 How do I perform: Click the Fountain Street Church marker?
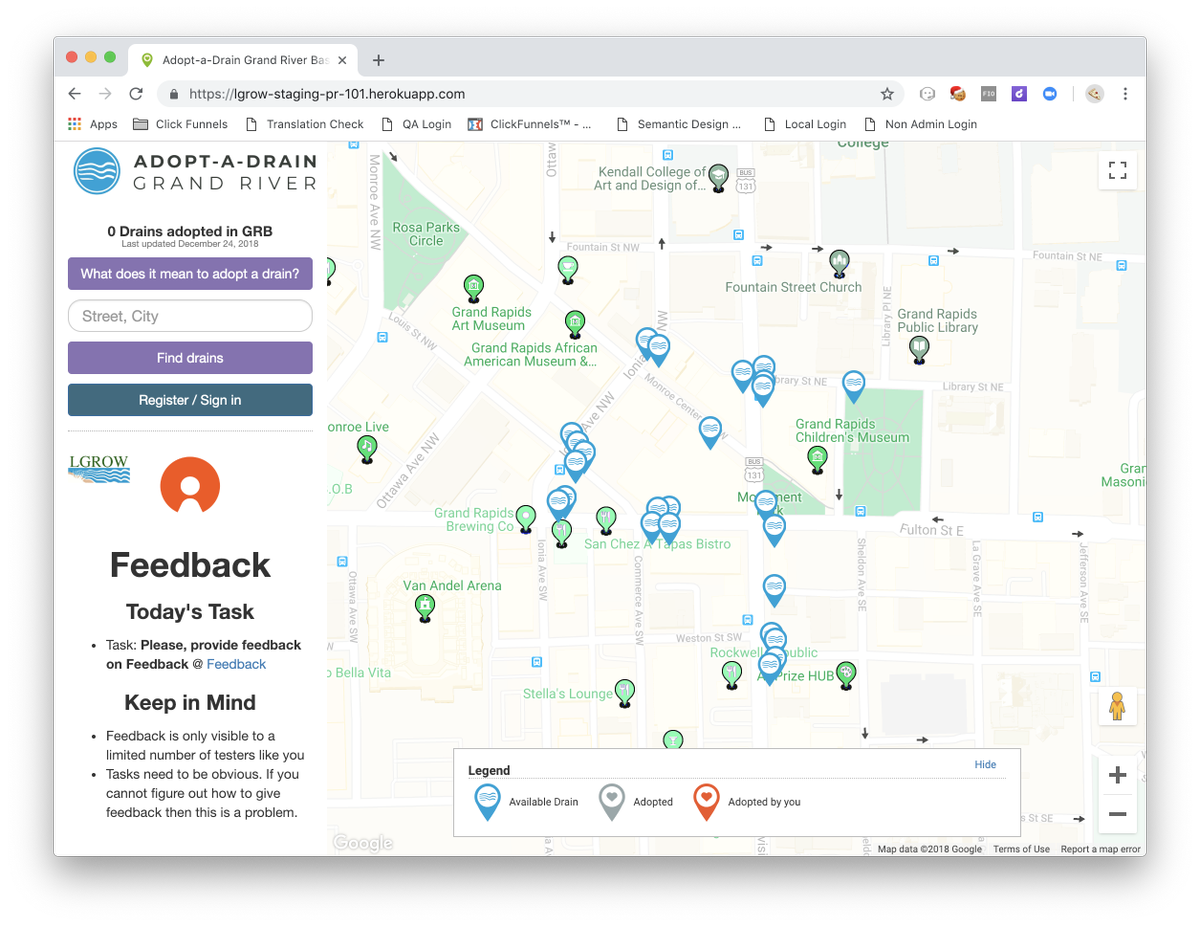click(839, 264)
